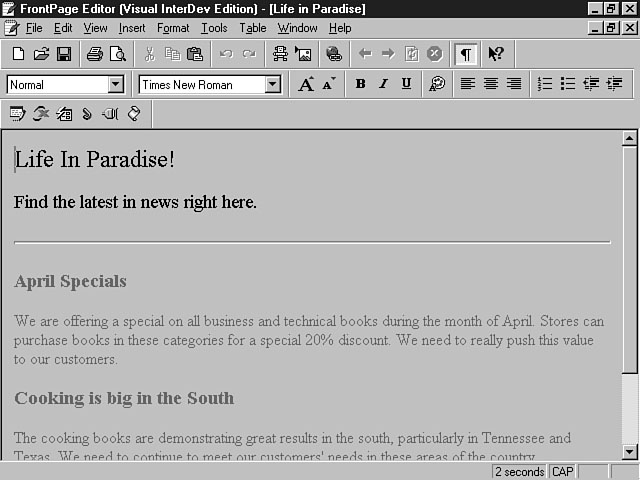The height and width of the screenshot is (480, 640).
Task: Insert an image with the picture icon
Action: pyautogui.click(x=303, y=54)
